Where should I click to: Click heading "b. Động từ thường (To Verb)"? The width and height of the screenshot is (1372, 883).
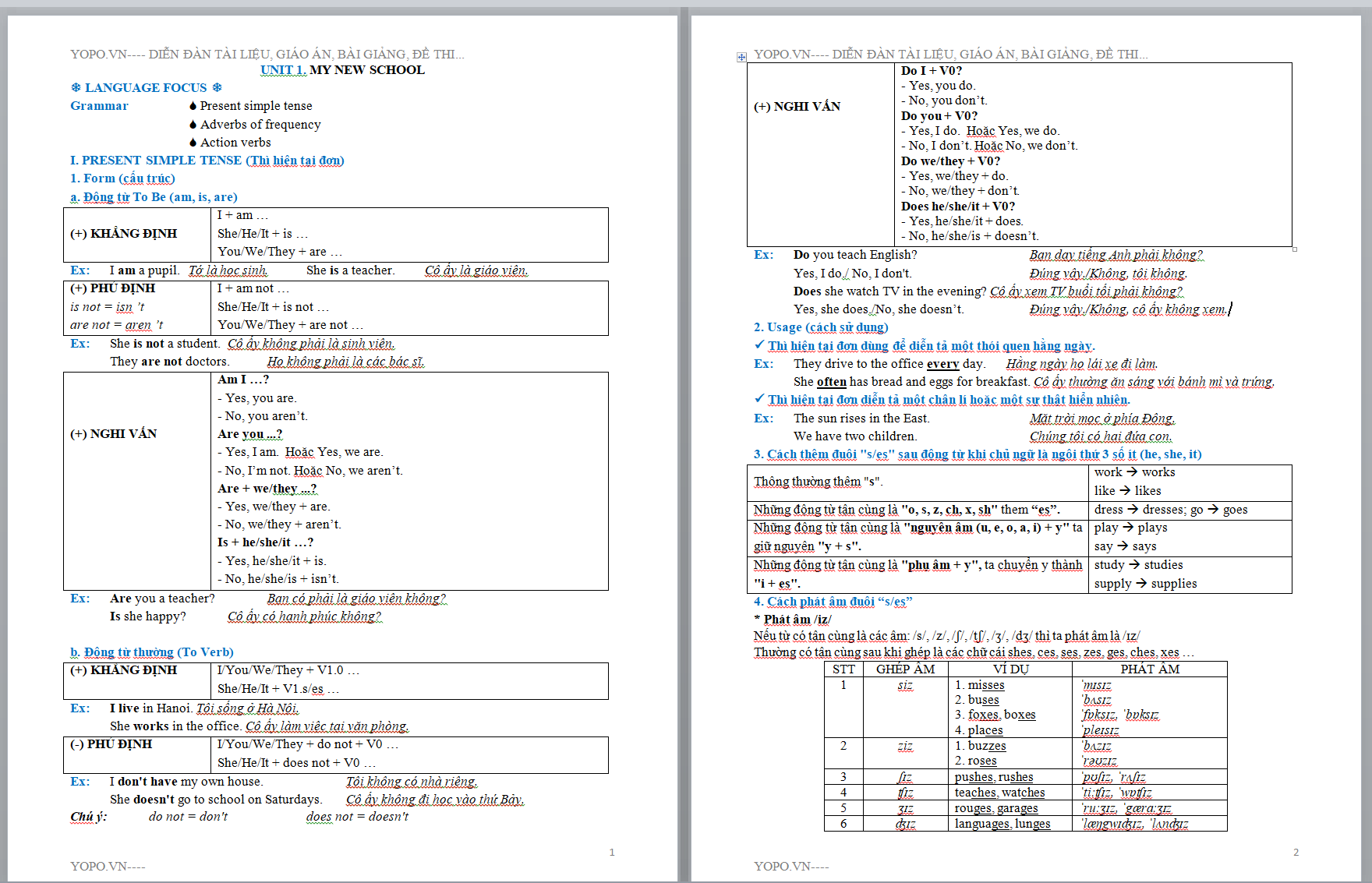152,652
